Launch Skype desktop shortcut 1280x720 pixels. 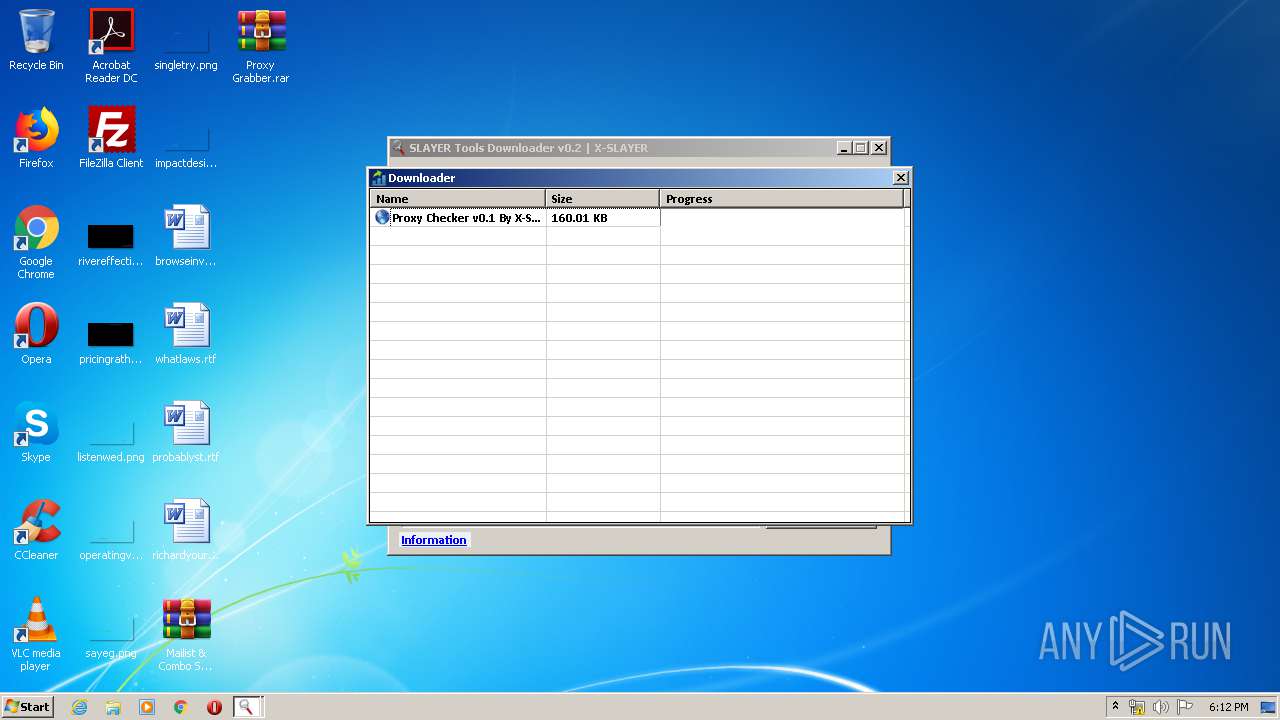(x=36, y=432)
